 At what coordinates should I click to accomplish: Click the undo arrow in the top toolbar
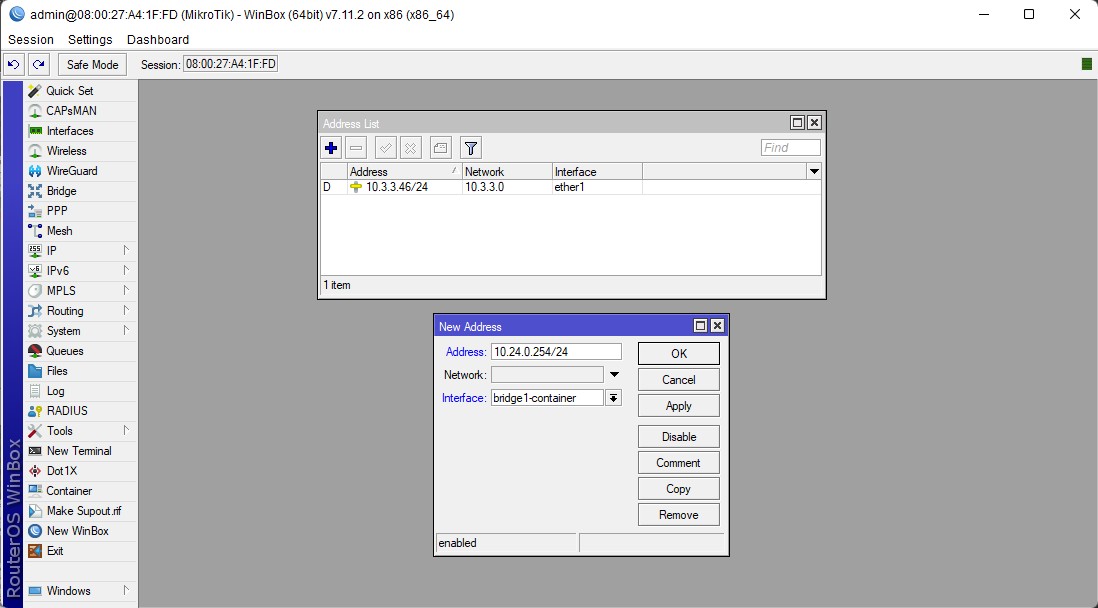tap(14, 64)
